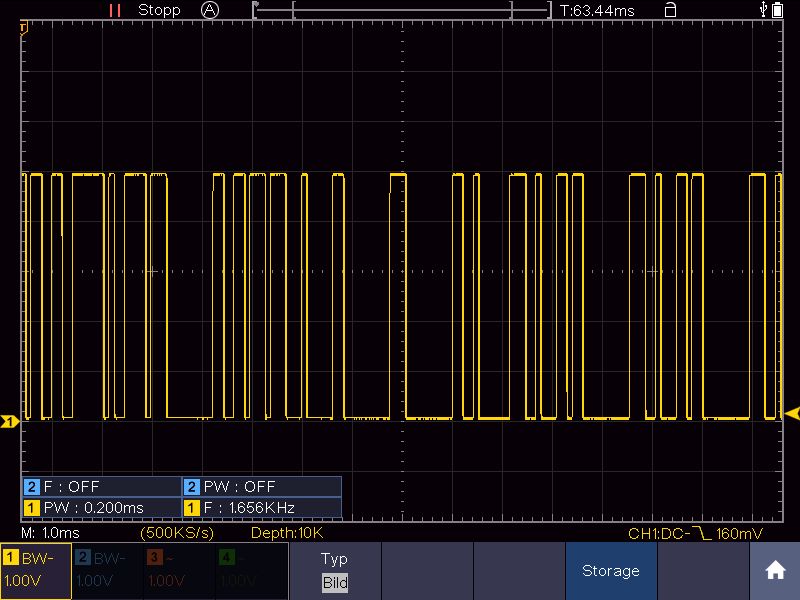
Task: Click the Depth:10K memory depth readout
Action: [287, 533]
